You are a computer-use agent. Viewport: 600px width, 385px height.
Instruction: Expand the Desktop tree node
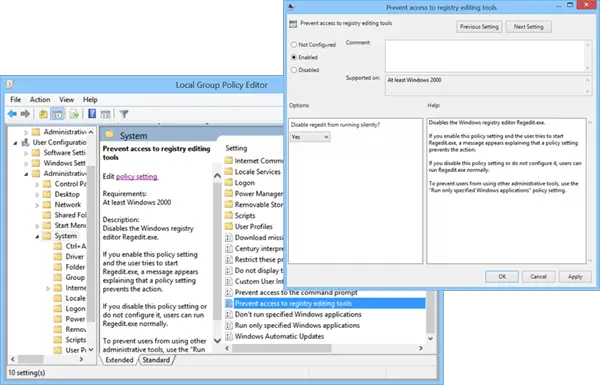37,195
